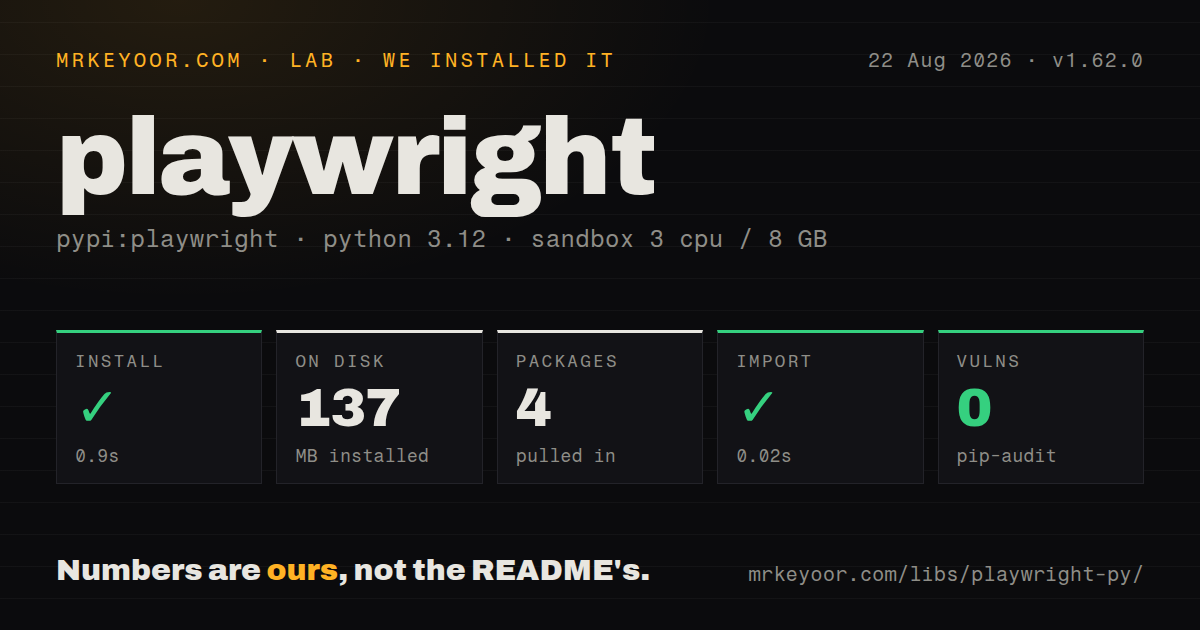Click the green checkmark in the INSTALL card

click(96, 408)
